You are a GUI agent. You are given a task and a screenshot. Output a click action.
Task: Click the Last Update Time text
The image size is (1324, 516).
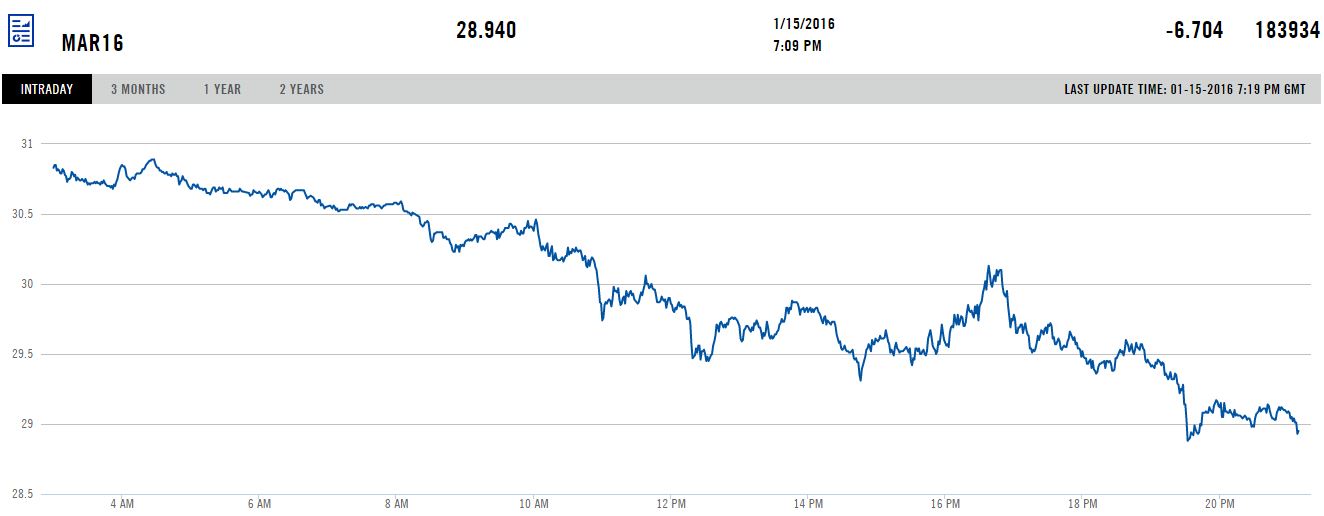[1185, 89]
